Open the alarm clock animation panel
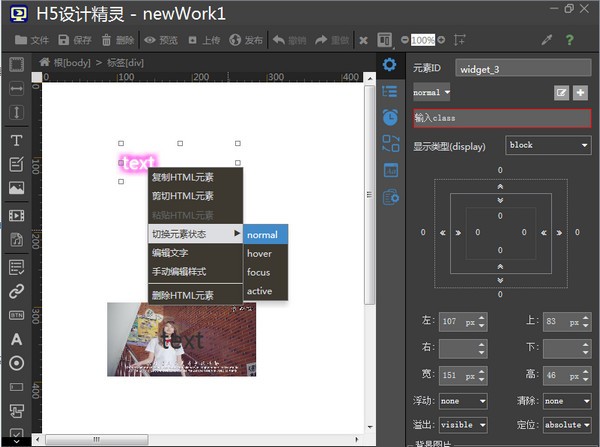600x447 pixels. [390, 117]
